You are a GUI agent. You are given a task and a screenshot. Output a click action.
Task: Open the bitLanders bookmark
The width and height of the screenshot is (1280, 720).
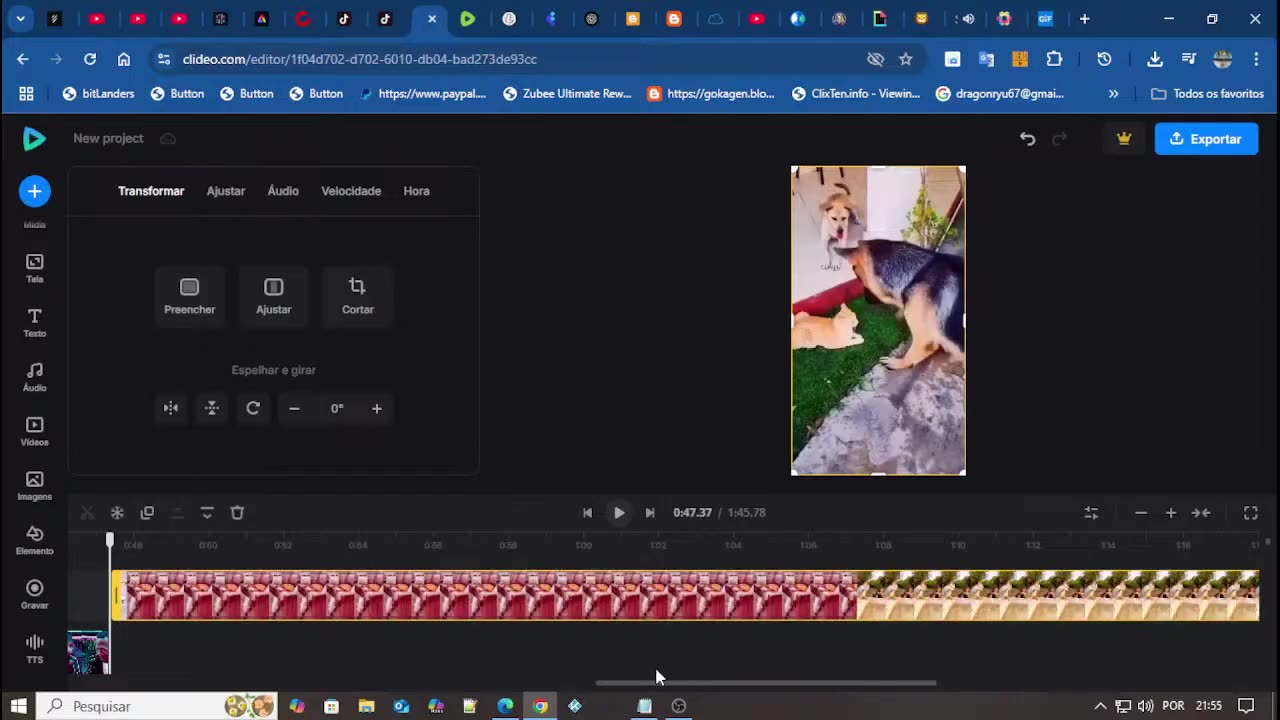[x=98, y=94]
